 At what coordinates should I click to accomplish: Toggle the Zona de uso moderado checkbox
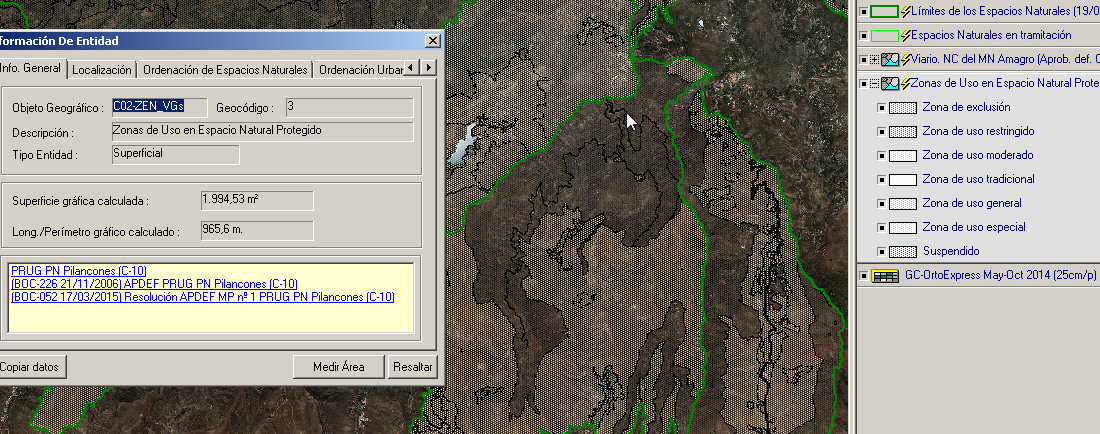[881, 156]
